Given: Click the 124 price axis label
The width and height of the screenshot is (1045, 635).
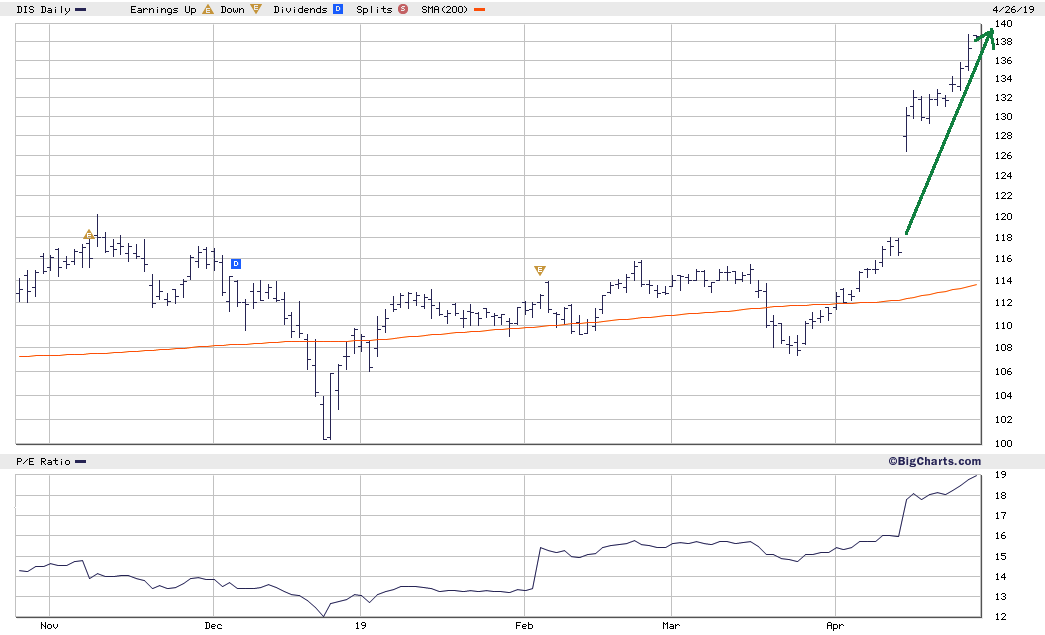Looking at the screenshot, I should point(1004,175).
